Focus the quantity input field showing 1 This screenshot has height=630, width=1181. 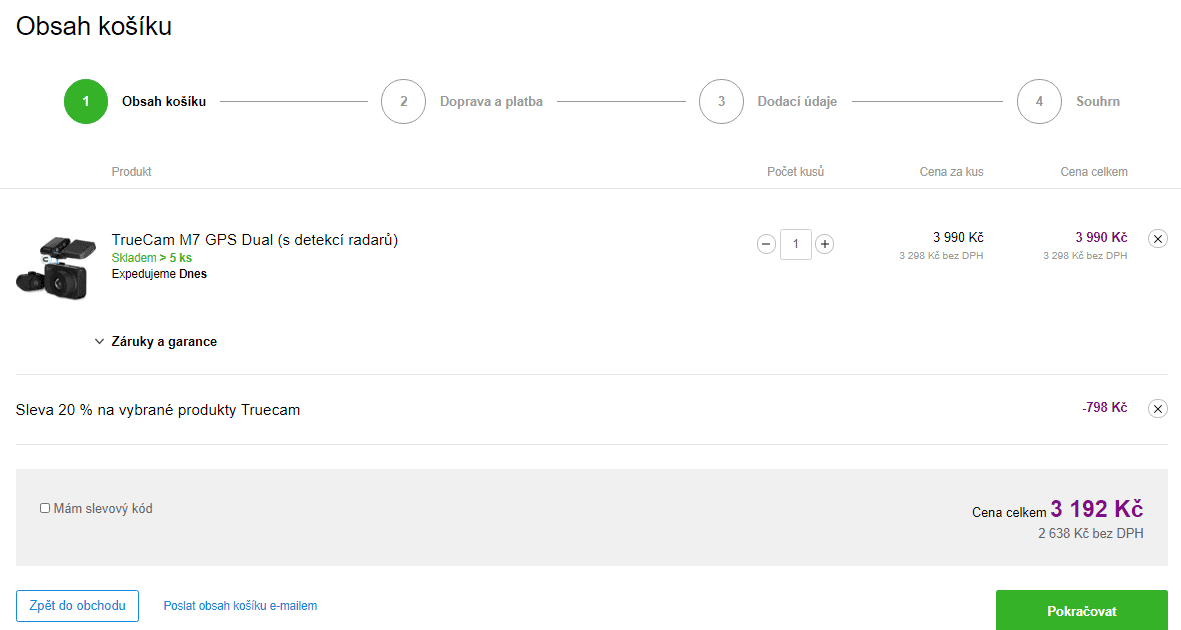coord(795,244)
